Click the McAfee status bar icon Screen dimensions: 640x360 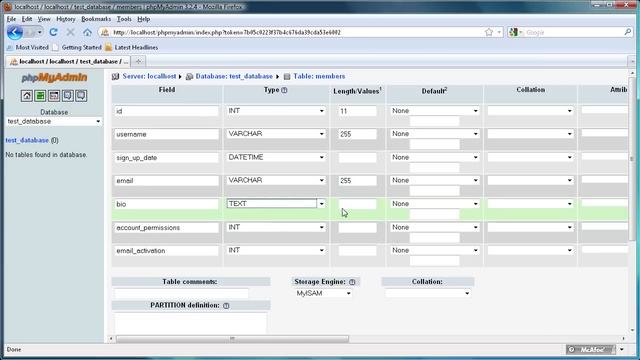[x=591, y=350]
